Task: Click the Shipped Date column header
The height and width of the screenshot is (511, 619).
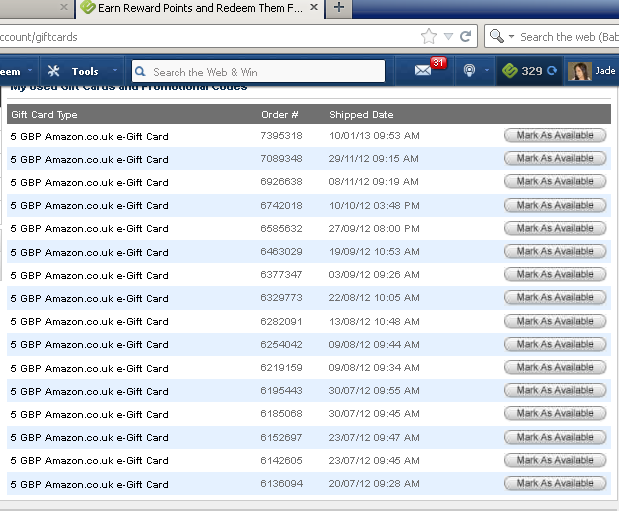Action: pos(361,115)
